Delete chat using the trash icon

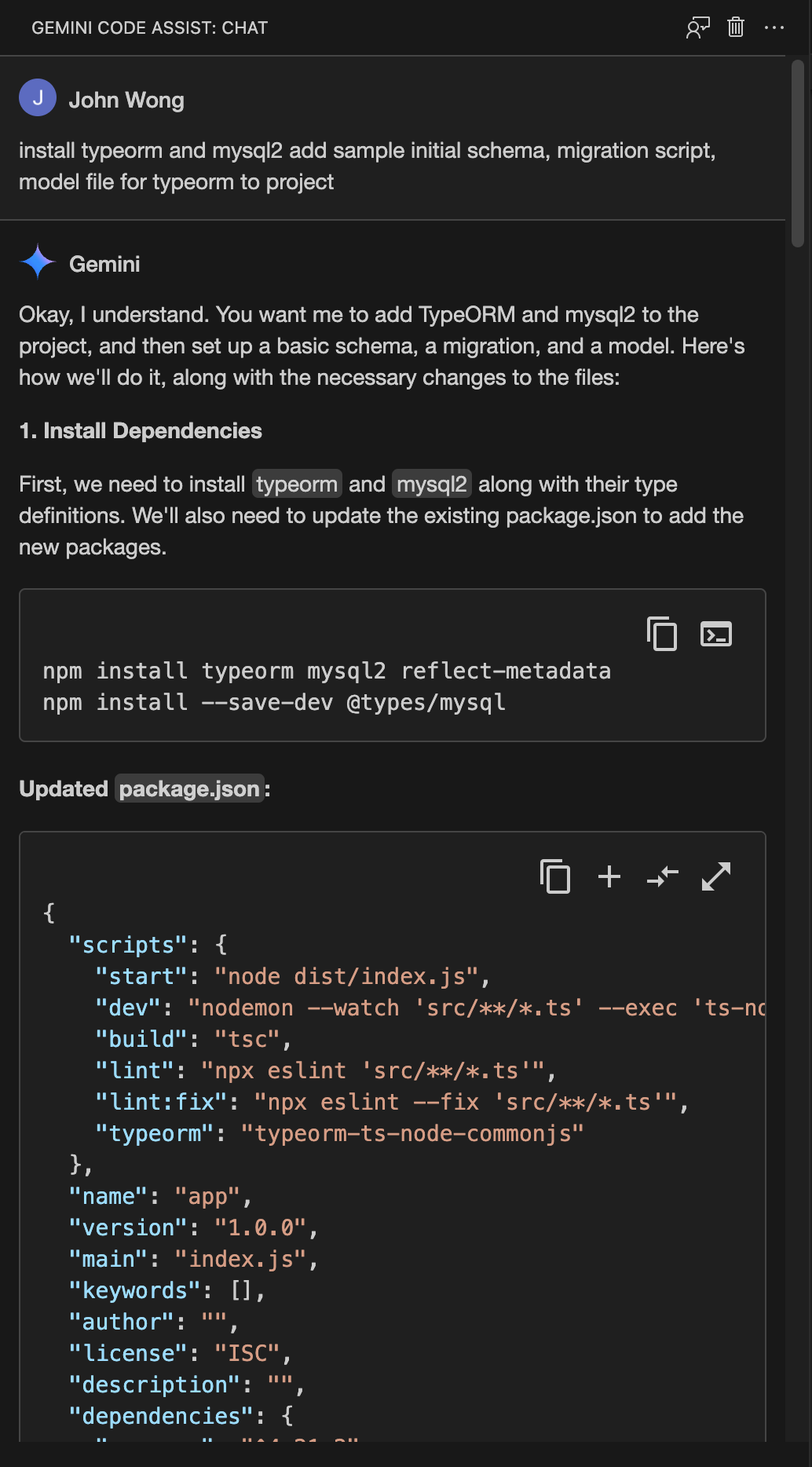736,27
